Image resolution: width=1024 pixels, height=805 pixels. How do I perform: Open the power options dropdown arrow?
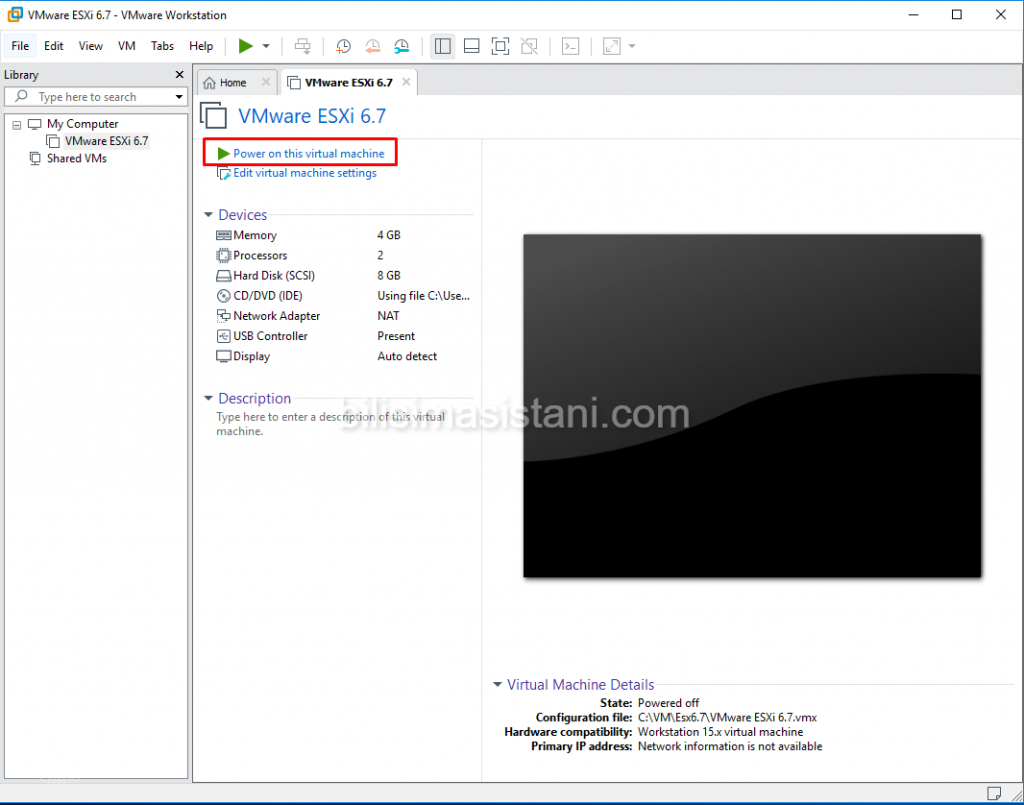point(266,46)
